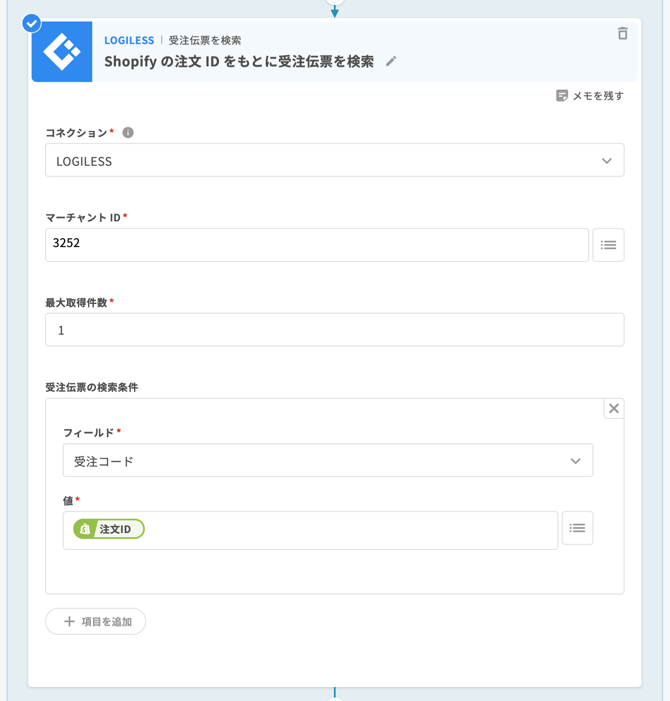Click the LOGILESS app logo icon
670x701 pixels.
click(62, 52)
